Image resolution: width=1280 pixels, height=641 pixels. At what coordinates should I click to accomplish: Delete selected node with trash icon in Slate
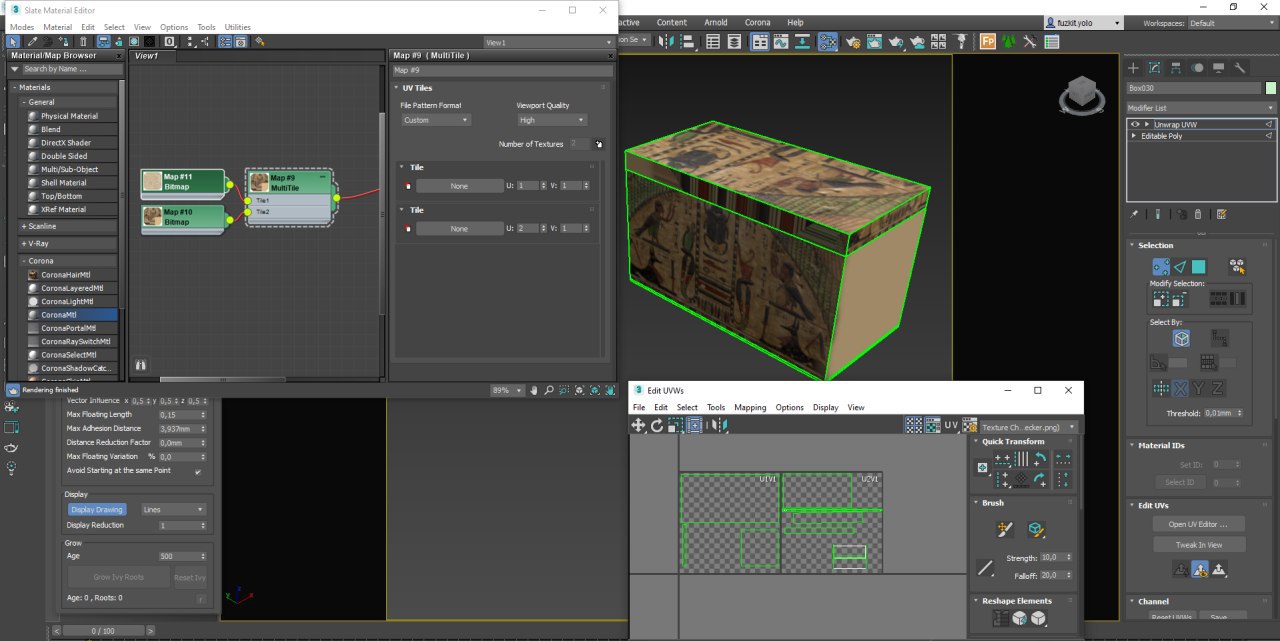[83, 42]
